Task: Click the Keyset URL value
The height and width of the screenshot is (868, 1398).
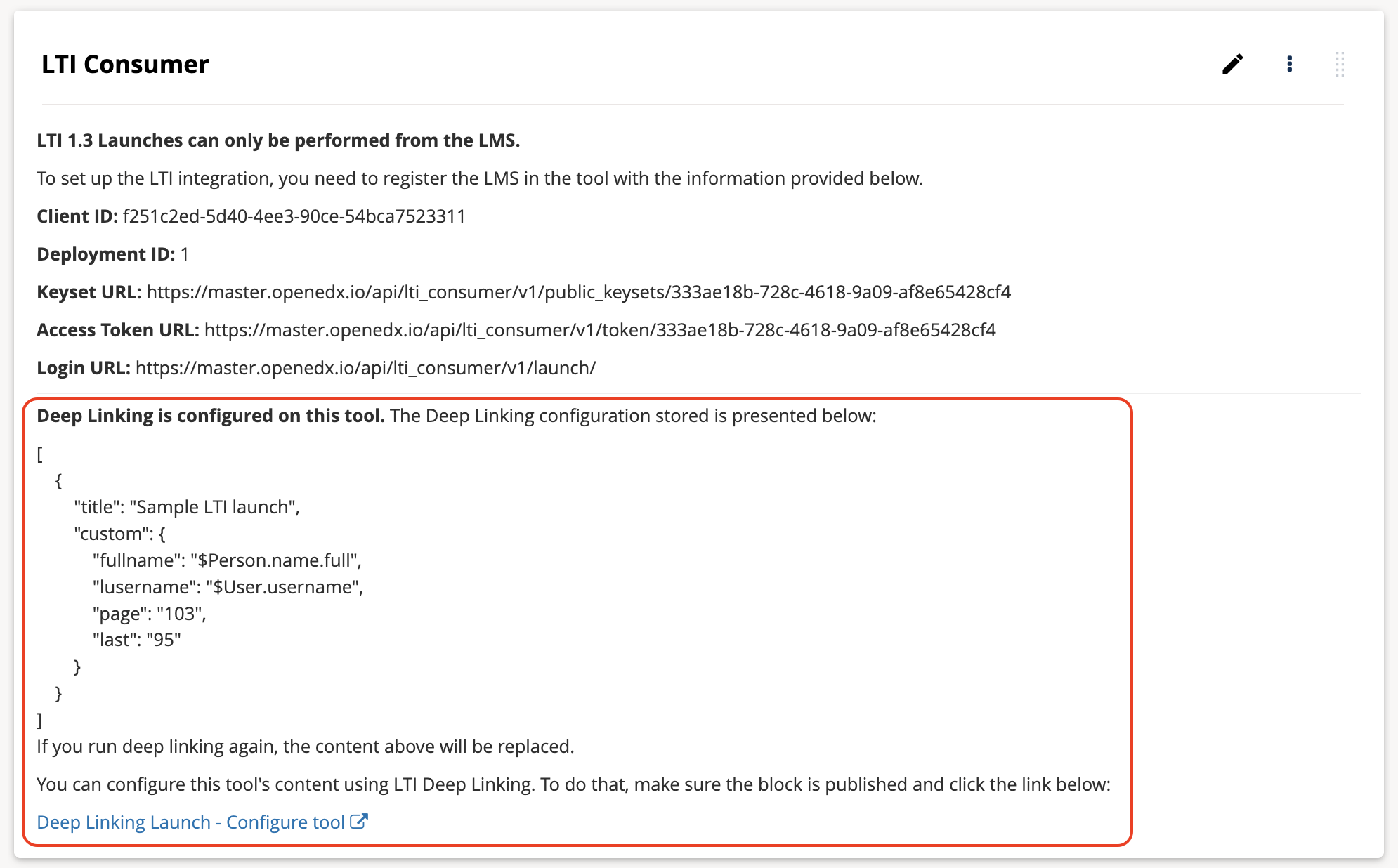Action: pyautogui.click(x=579, y=292)
